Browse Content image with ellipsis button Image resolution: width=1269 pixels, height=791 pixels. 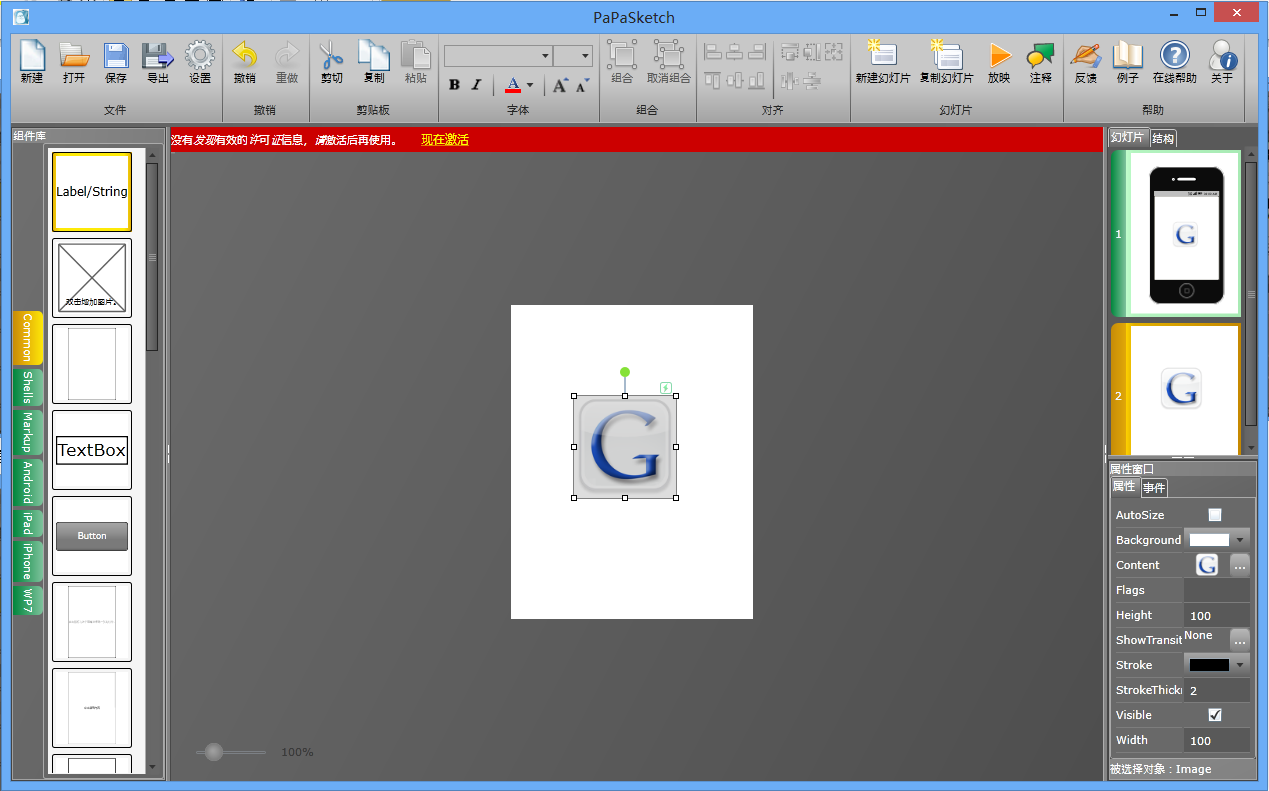[x=1240, y=565]
